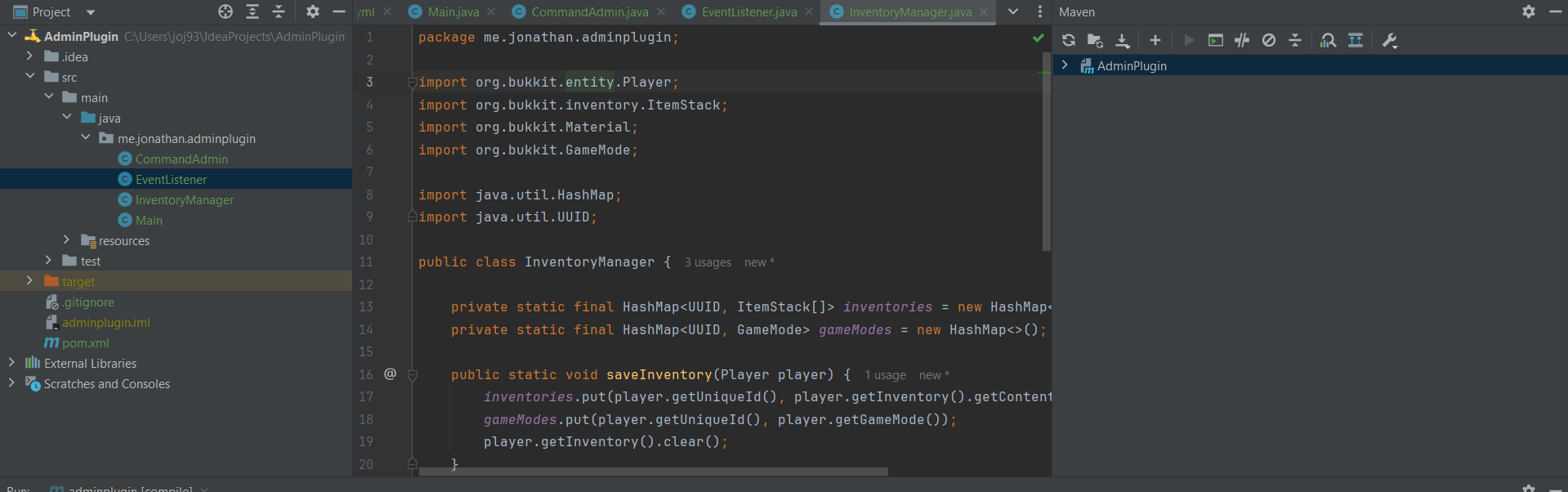Screen dimensions: 1568x492
Task: Click the editor horizontal scrollbar
Action: [x=653, y=472]
